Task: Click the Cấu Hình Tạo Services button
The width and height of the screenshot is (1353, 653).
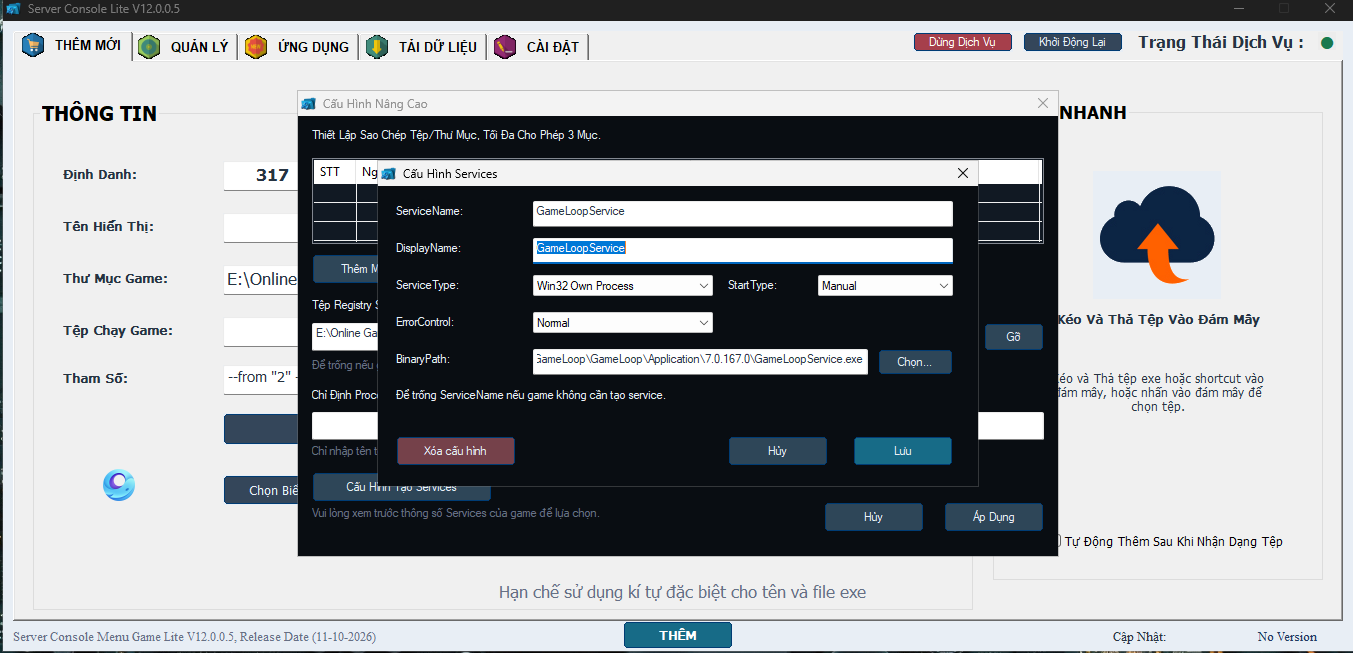Action: 402,490
